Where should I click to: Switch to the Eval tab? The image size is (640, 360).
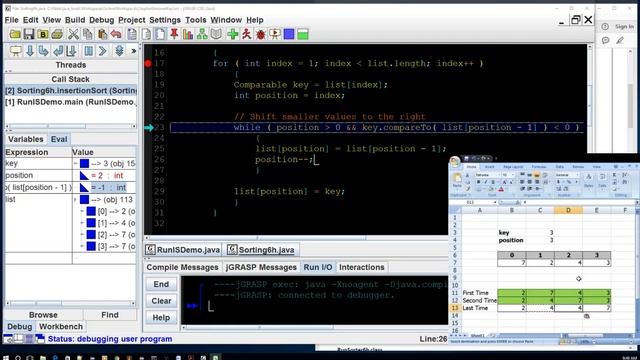click(59, 139)
